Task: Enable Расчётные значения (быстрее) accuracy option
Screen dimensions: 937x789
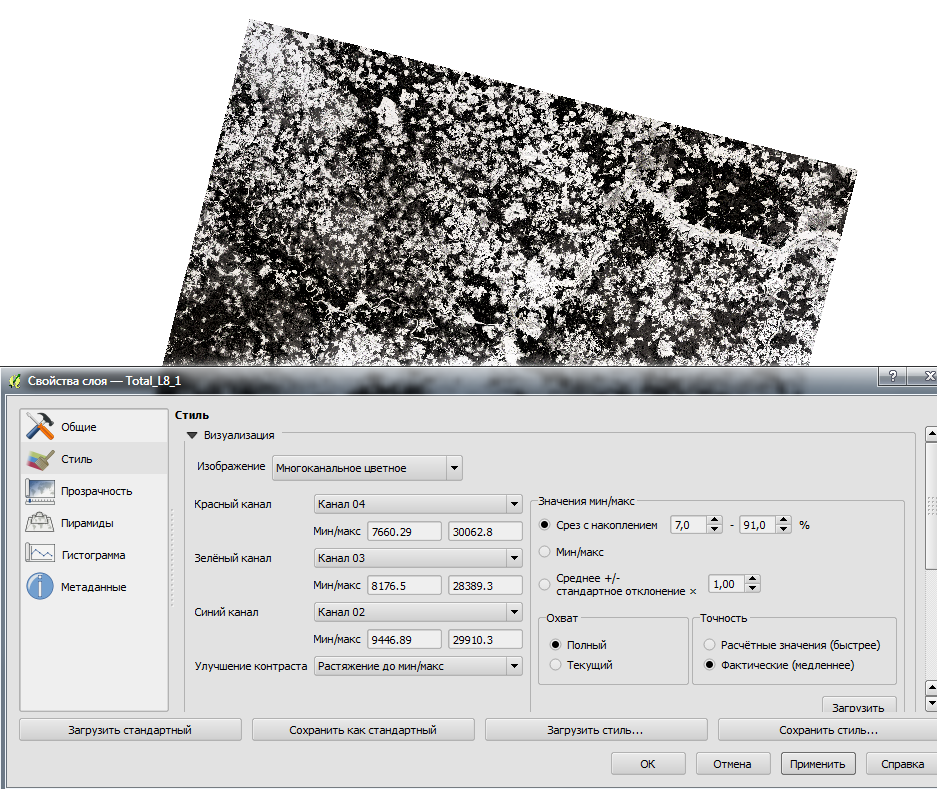Action: point(710,645)
